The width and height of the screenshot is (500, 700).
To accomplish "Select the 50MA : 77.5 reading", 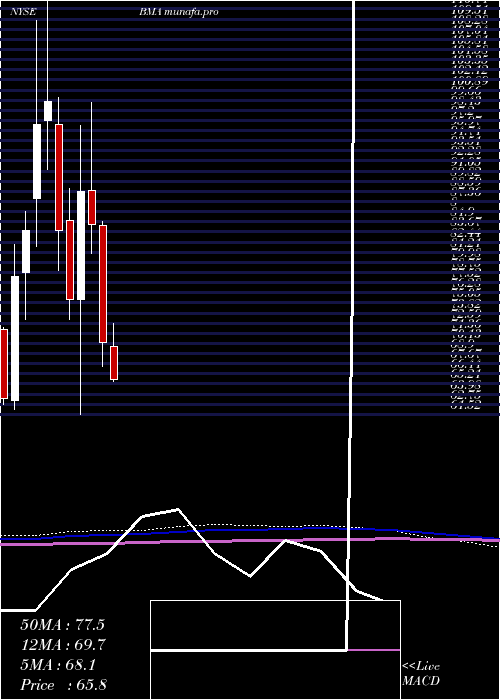I will (62, 625).
